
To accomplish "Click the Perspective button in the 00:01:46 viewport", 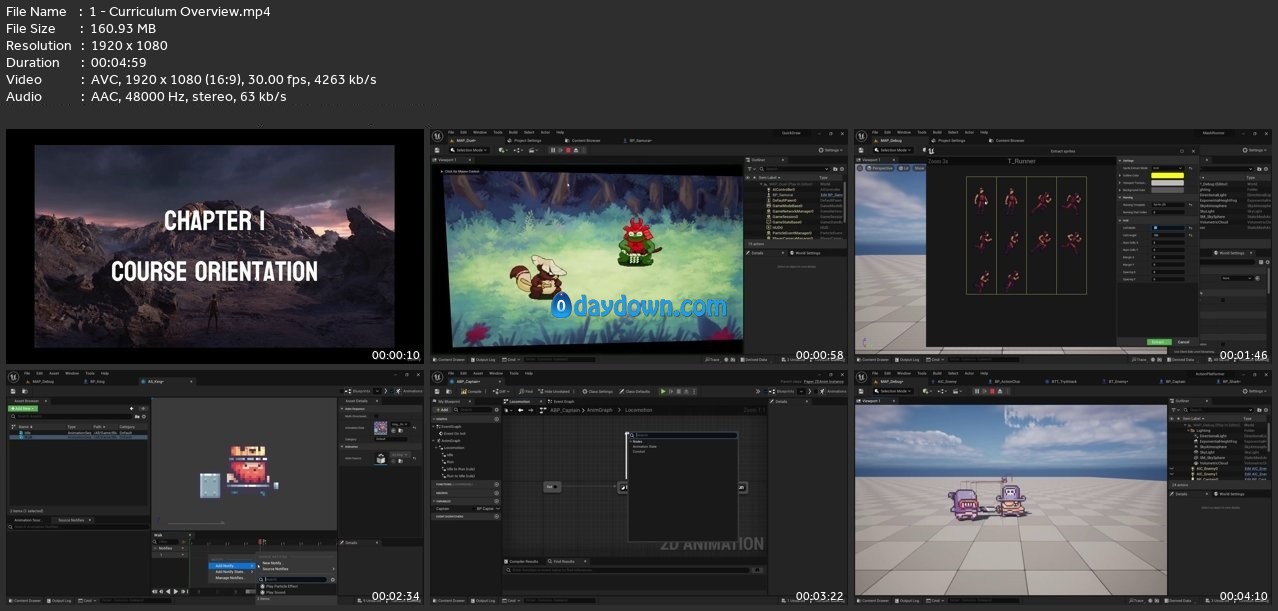I will tap(878, 168).
